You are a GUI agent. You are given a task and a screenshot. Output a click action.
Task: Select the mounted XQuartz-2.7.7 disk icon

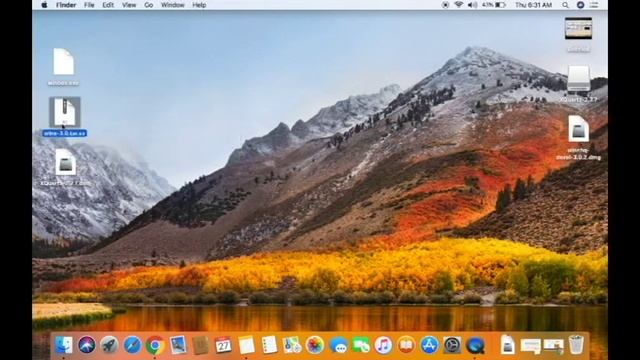578,78
